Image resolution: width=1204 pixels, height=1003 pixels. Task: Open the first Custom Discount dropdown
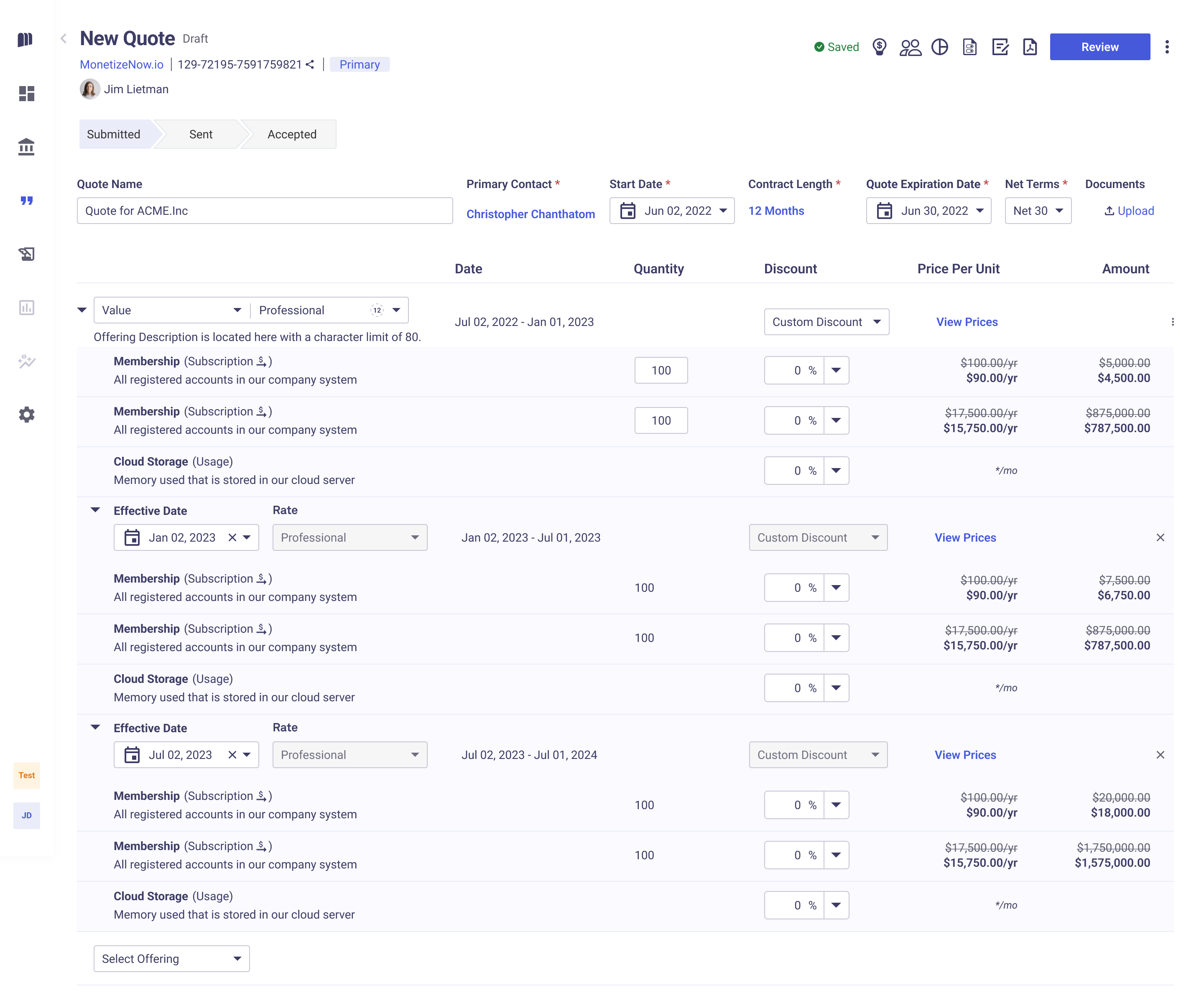[x=827, y=322]
